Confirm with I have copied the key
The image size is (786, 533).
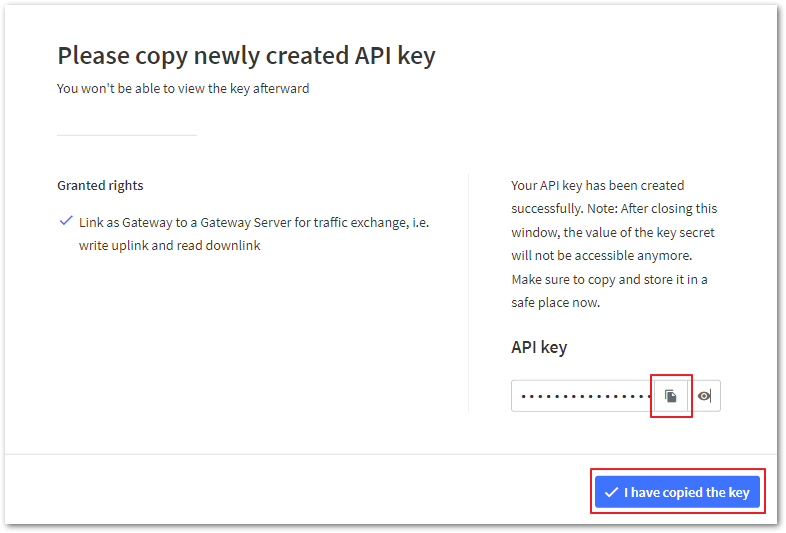[677, 492]
